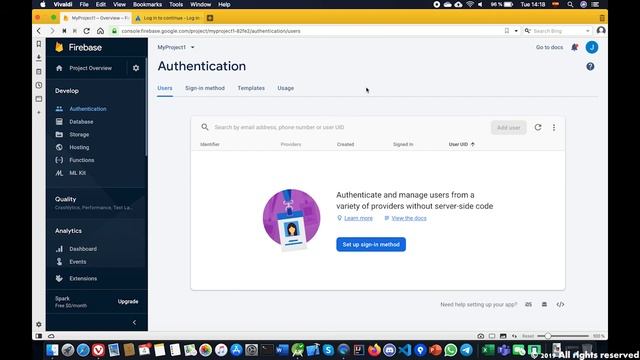
Task: Reload the page in Vivaldi toolbar
Action: [x=87, y=31]
